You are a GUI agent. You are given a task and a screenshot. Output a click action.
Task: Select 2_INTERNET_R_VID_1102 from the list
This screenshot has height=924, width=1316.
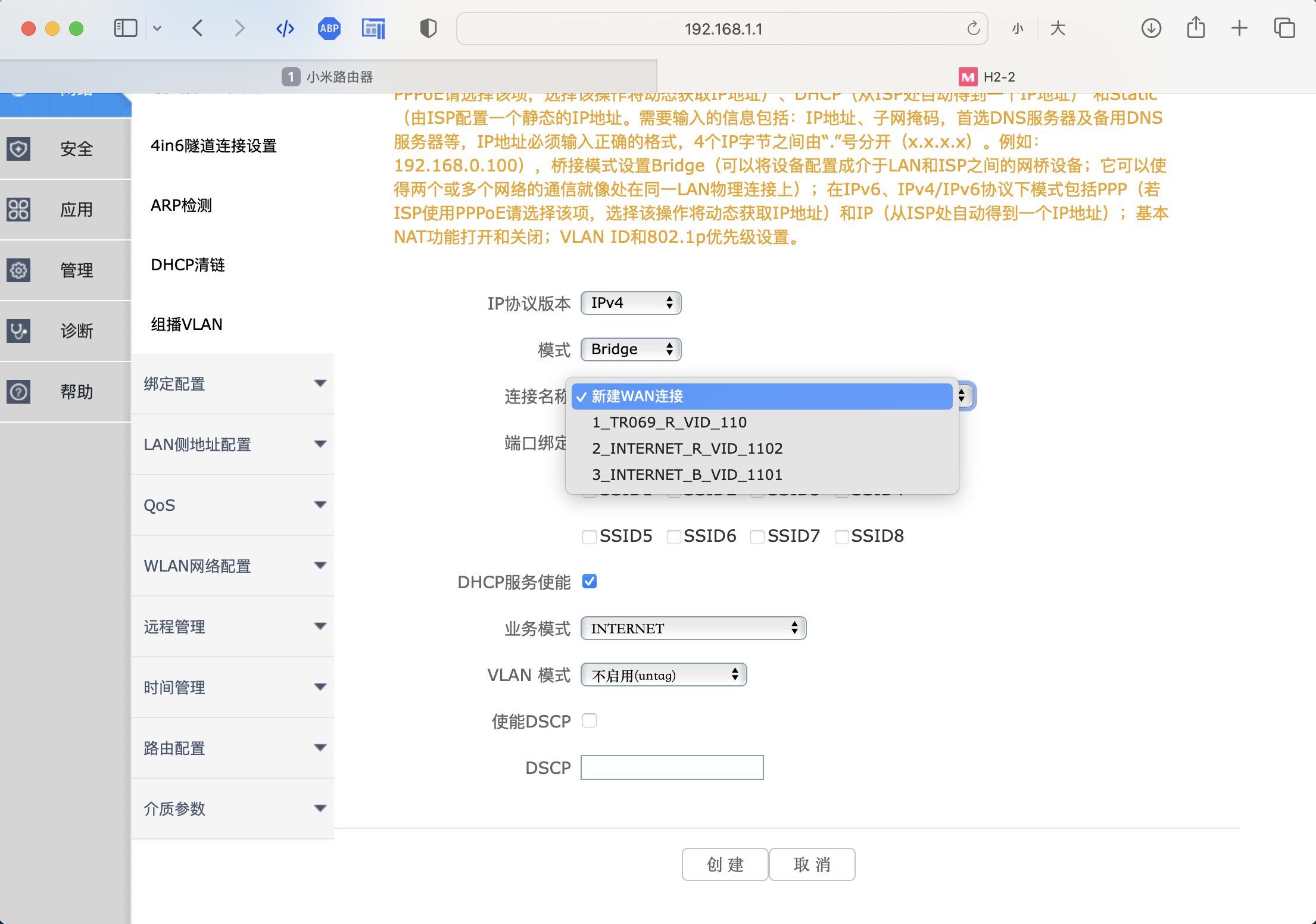click(687, 448)
